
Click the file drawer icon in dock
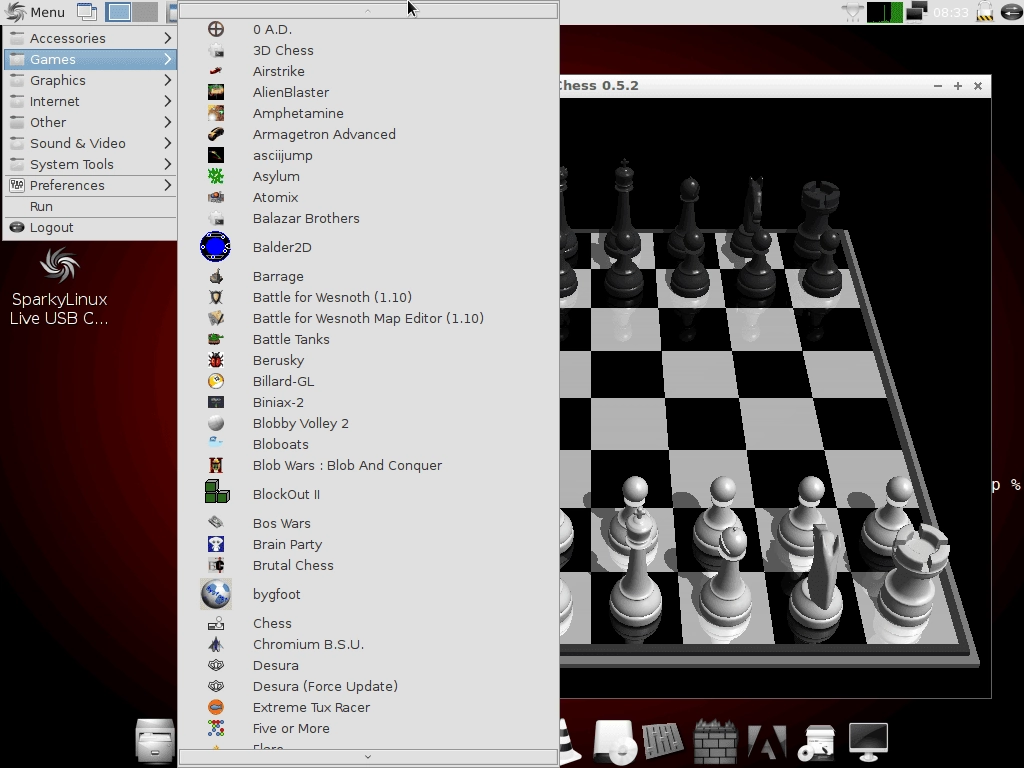[x=155, y=741]
